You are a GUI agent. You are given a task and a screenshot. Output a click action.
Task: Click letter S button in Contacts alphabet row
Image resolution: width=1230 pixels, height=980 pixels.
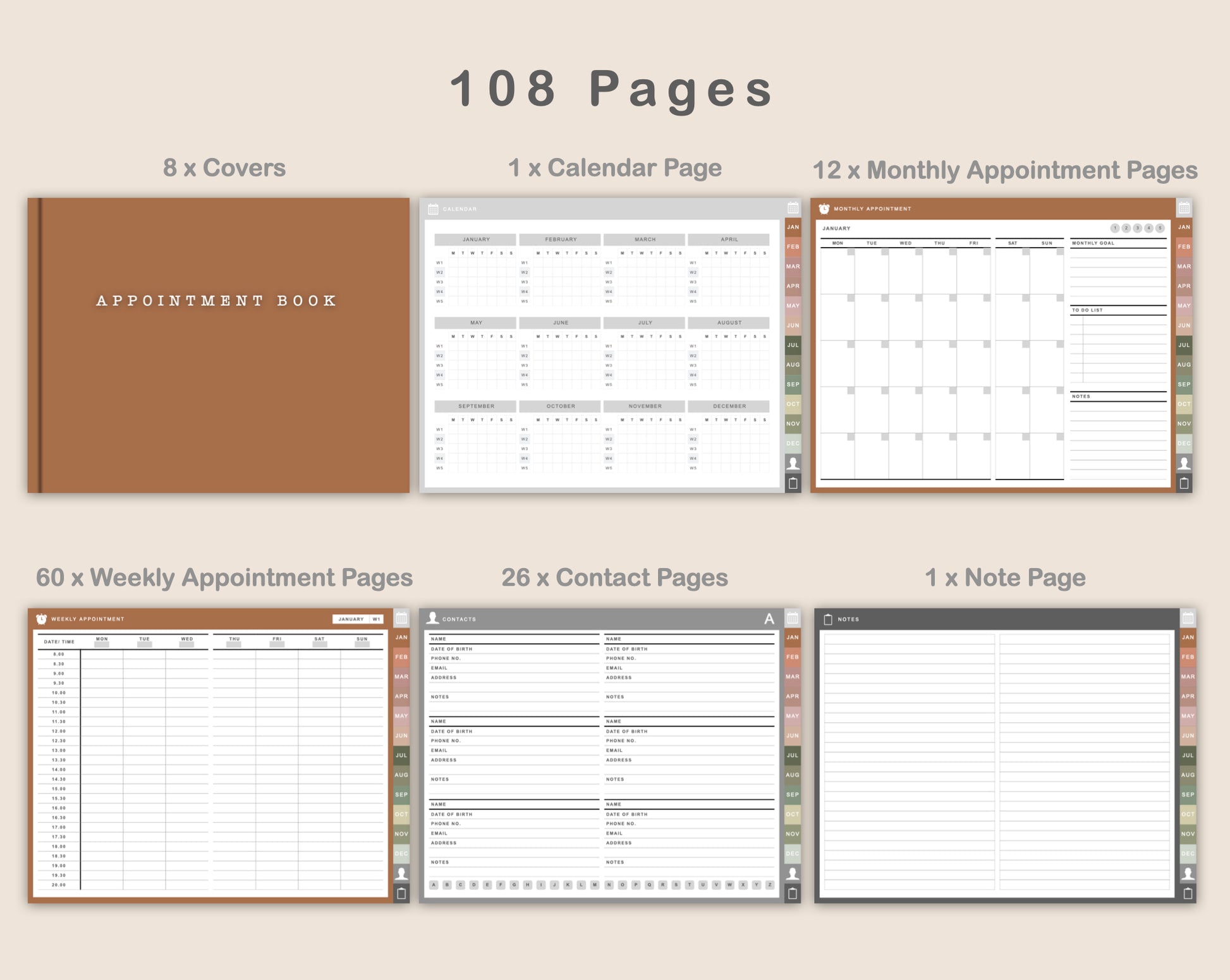(x=676, y=885)
